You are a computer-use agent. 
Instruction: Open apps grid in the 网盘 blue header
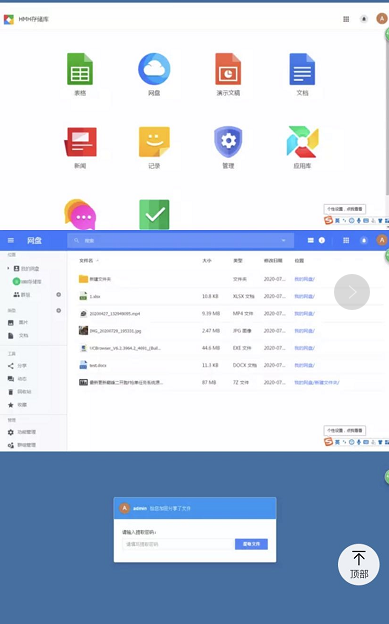(346, 240)
